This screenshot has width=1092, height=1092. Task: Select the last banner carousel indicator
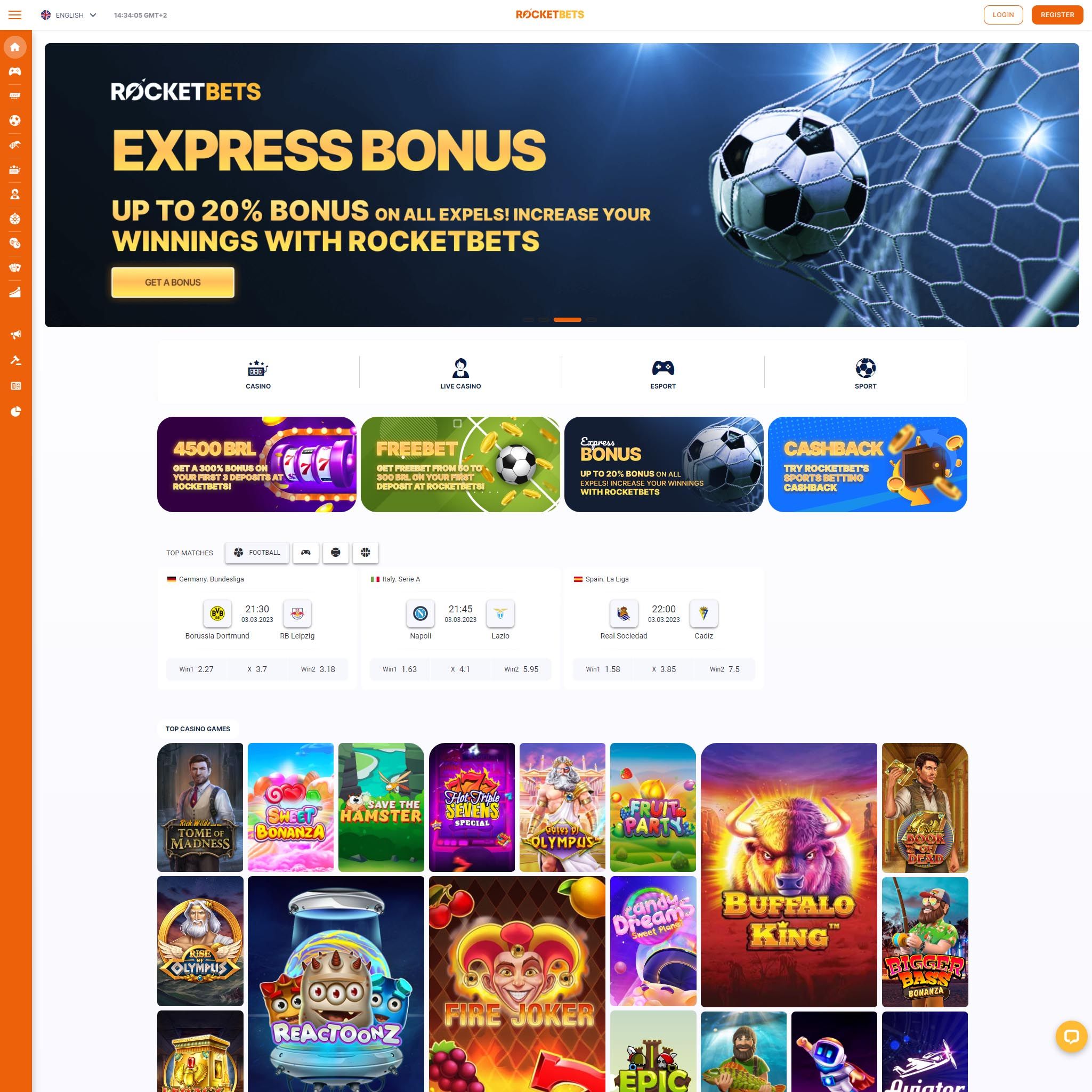[591, 320]
